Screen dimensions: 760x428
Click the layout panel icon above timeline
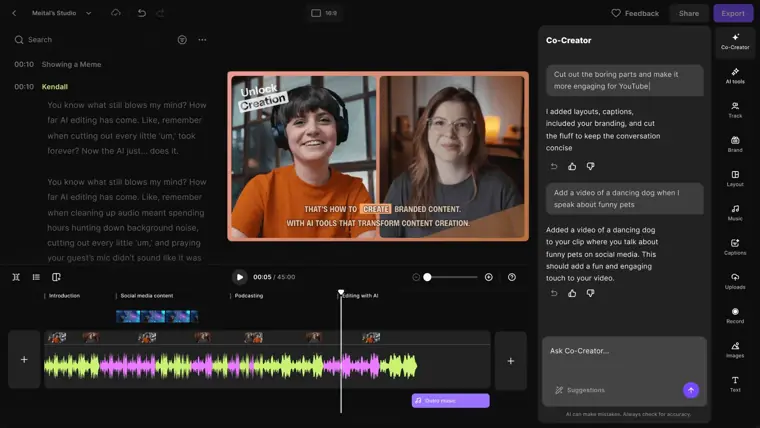[56, 277]
